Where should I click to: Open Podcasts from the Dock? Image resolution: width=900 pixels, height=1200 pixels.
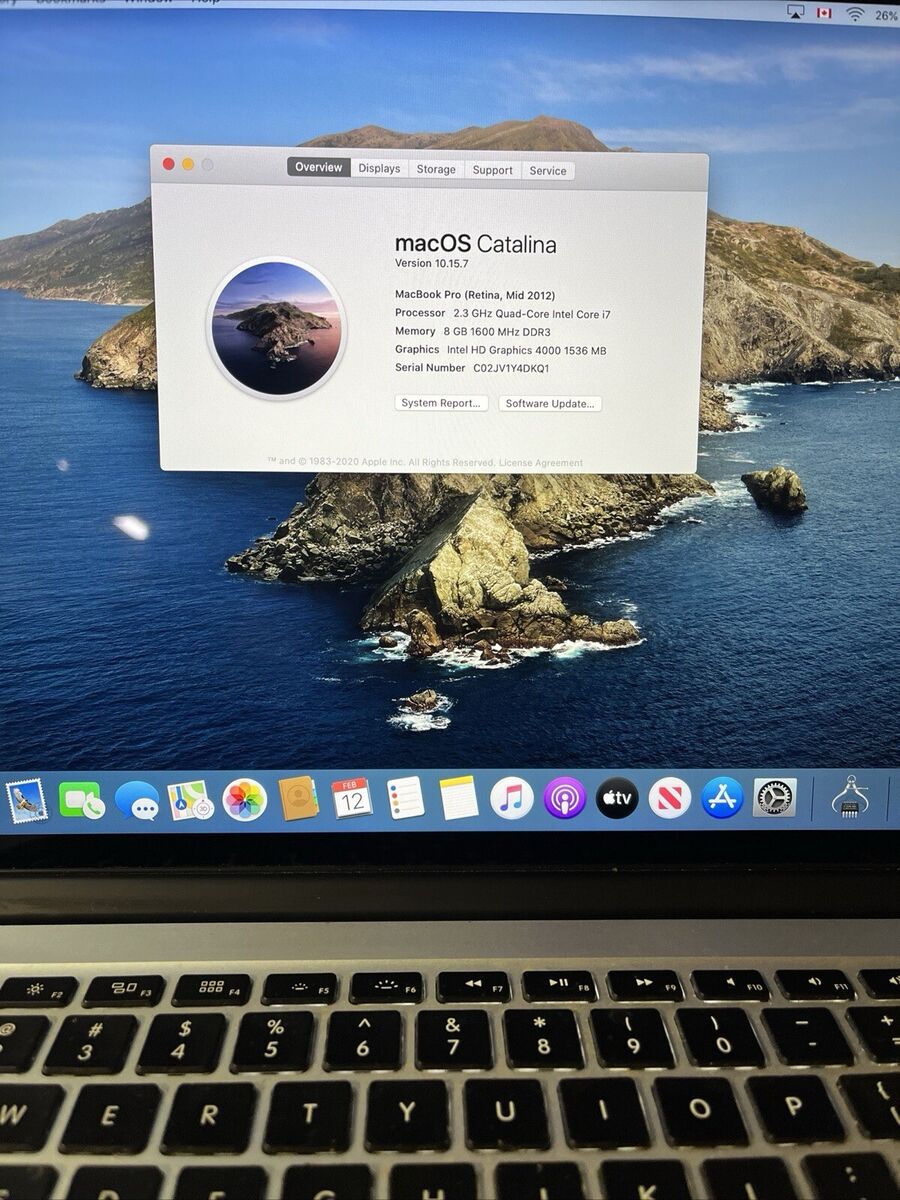point(565,798)
